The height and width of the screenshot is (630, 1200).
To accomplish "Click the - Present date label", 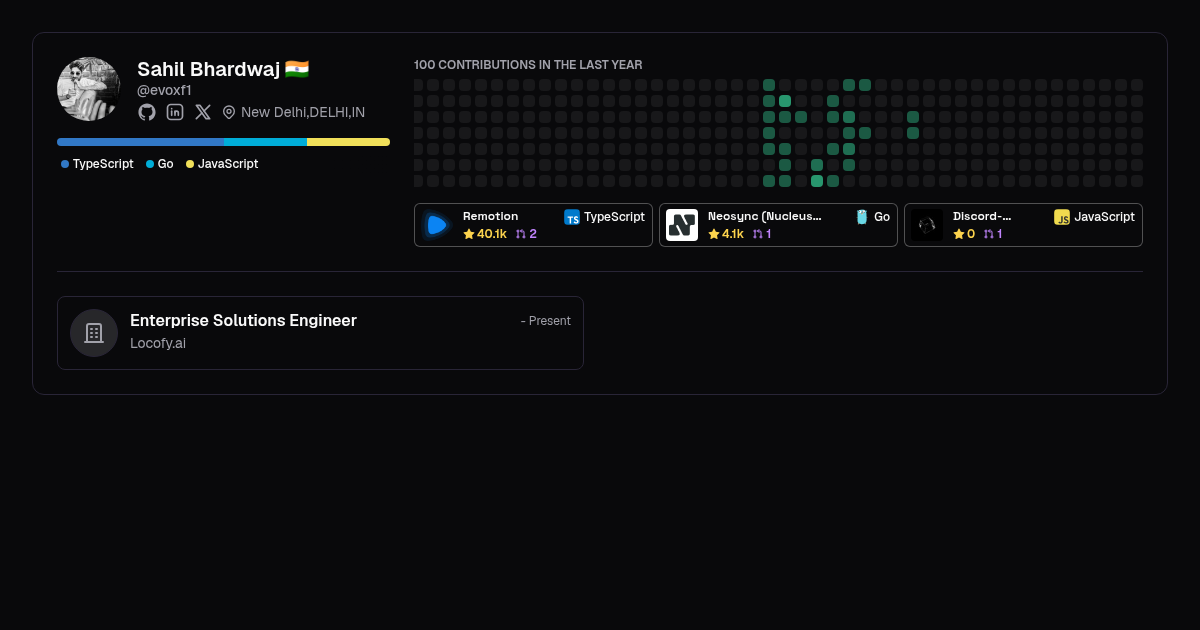I will 546,321.
